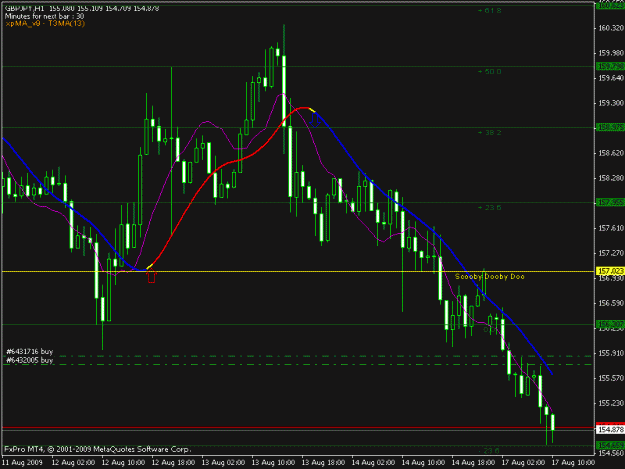Click the yellow 157.023 price tag
The width and height of the screenshot is (625, 469).
tap(610, 271)
